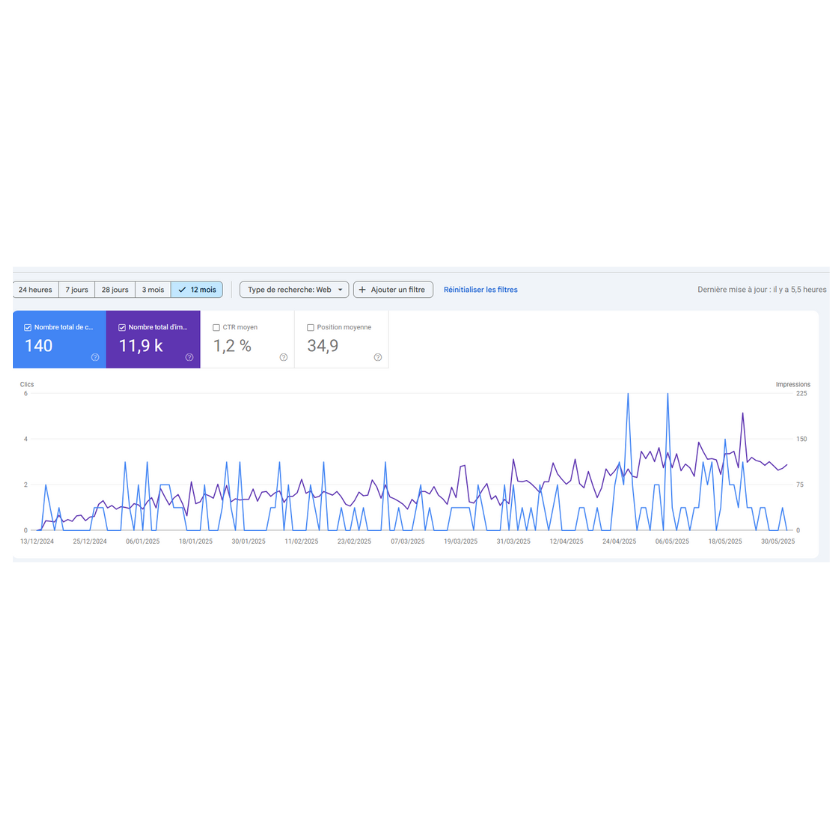Open help icon on Position moyenne card
The width and height of the screenshot is (840, 840).
pyautogui.click(x=378, y=357)
